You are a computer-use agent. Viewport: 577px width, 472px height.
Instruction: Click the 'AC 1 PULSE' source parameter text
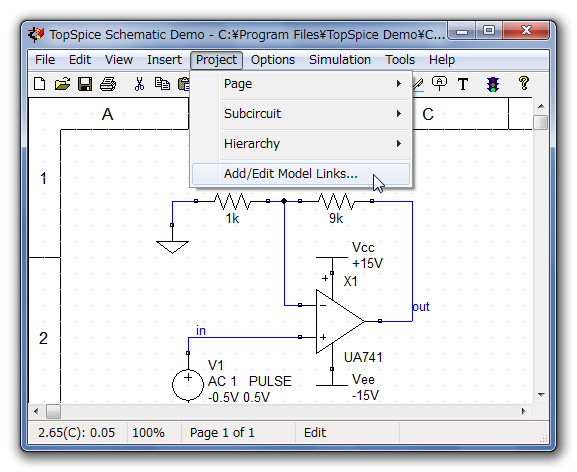249,381
